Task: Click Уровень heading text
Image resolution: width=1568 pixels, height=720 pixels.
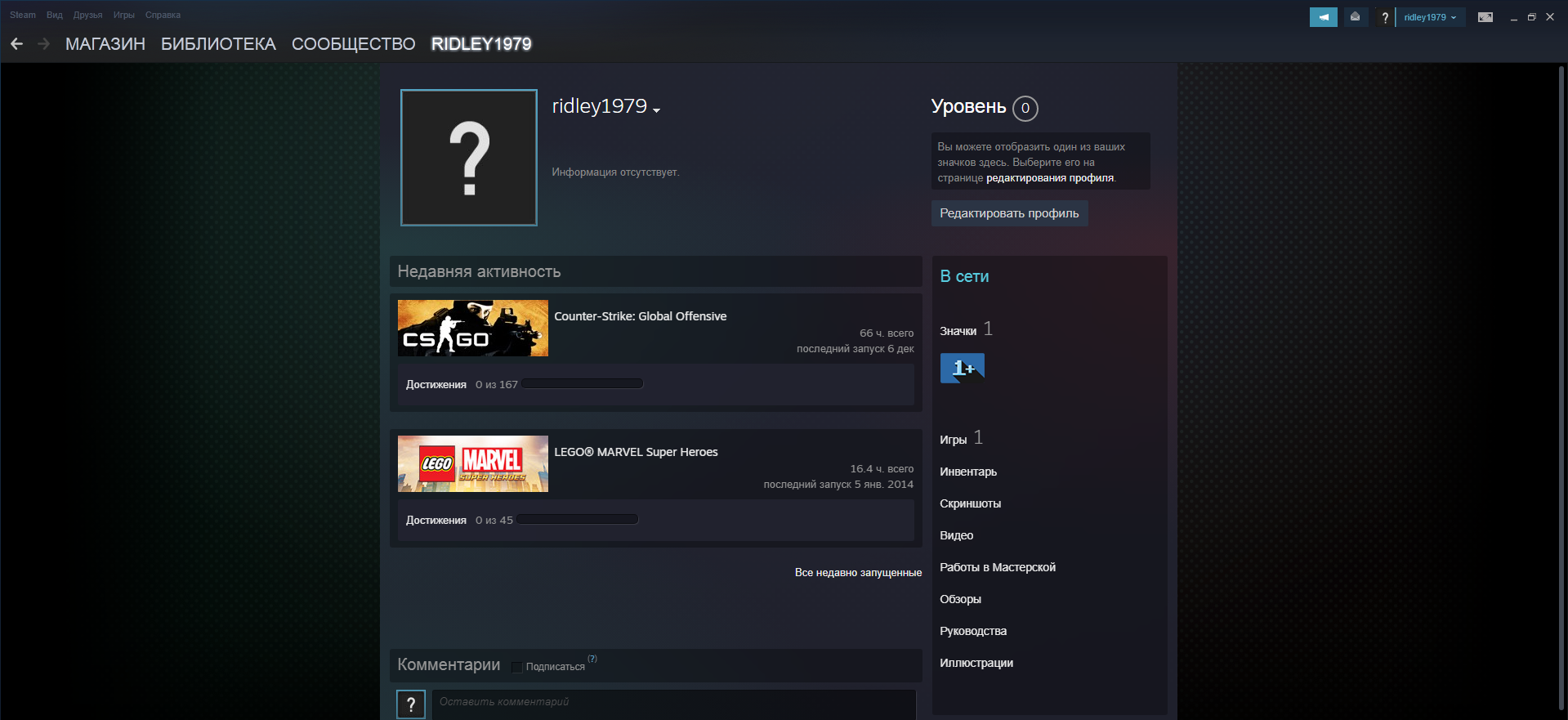Action: pyautogui.click(x=968, y=106)
